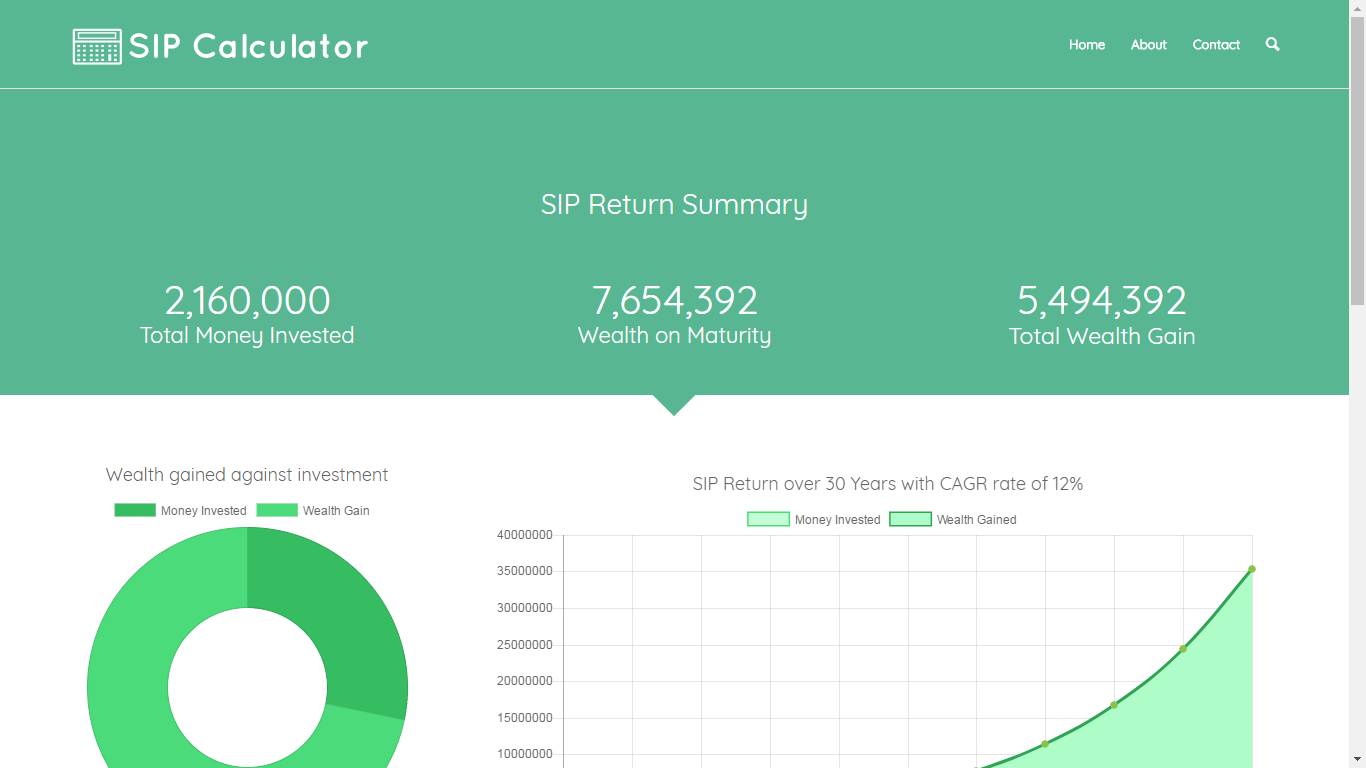Select the 5,494,392 wealth gain value

click(x=1102, y=301)
